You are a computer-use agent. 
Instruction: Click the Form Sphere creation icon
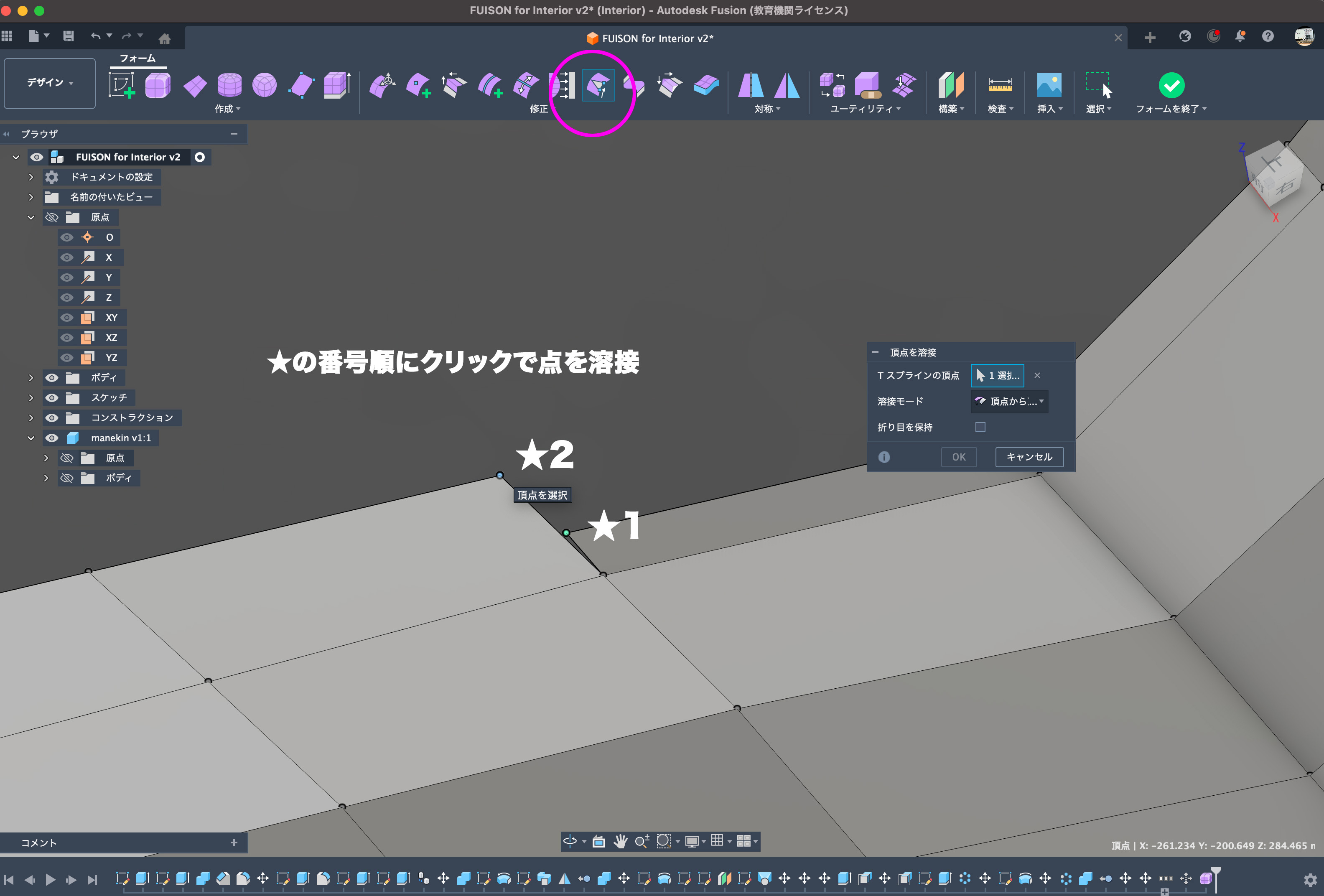pyautogui.click(x=265, y=85)
